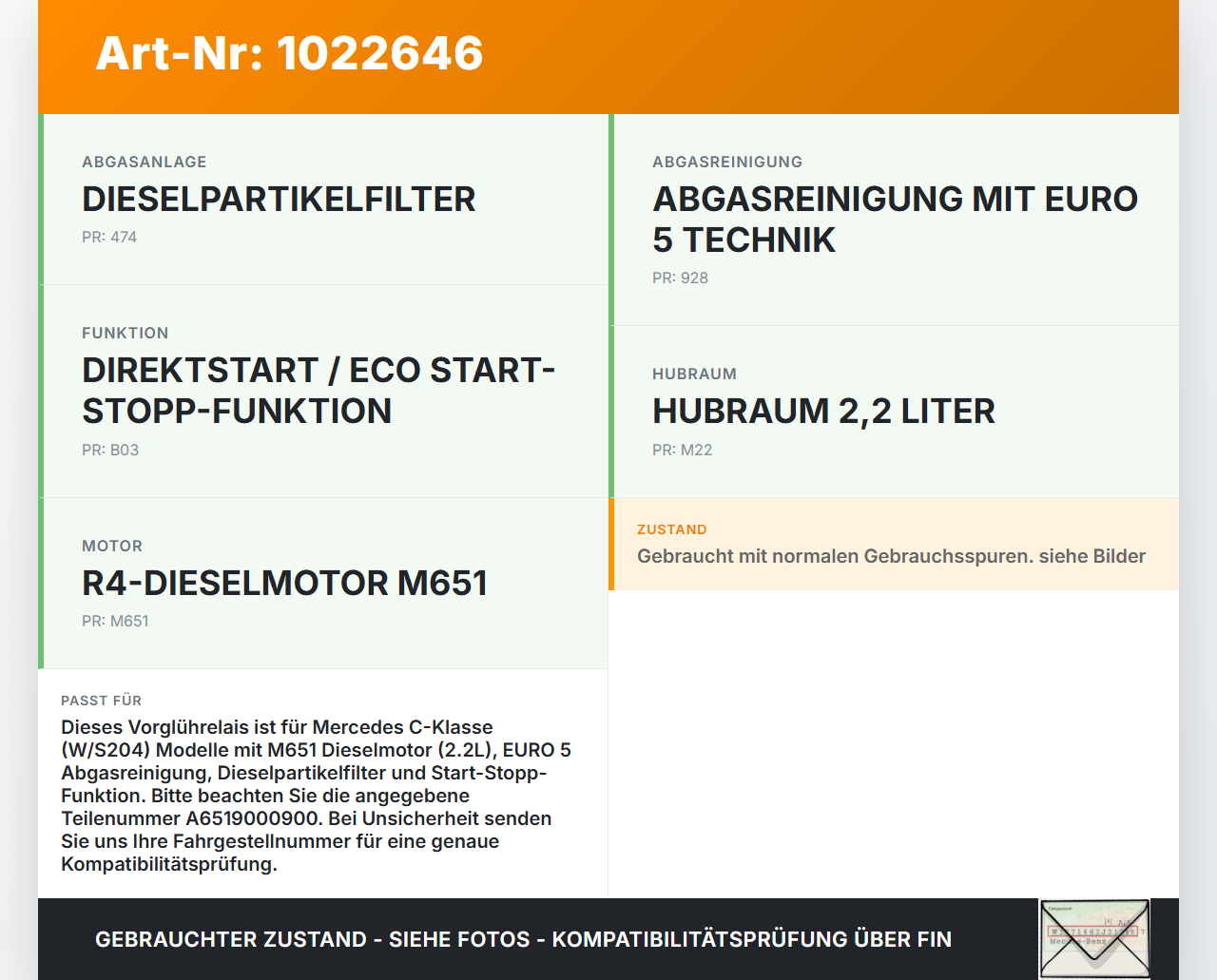Click the ZUSTAND condition notice panel
The width and height of the screenshot is (1217, 980).
pos(895,544)
